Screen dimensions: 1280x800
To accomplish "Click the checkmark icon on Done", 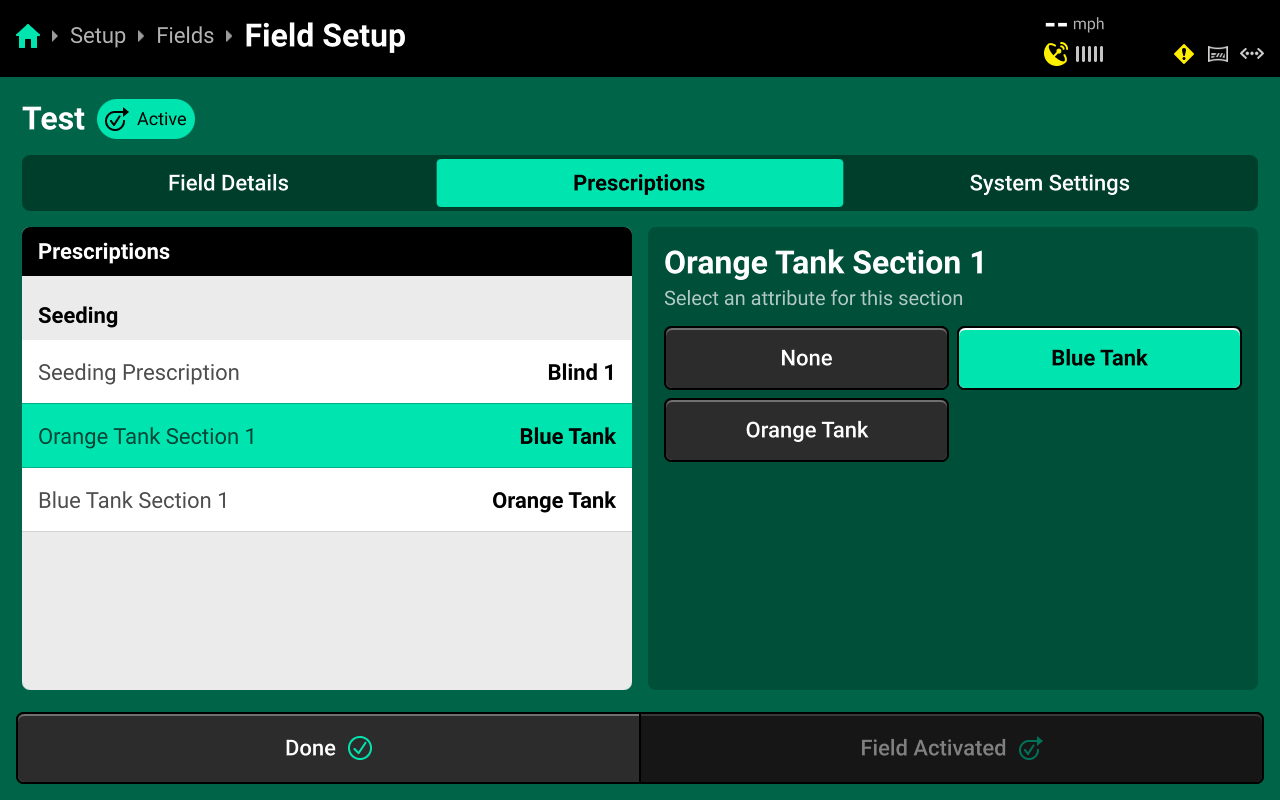I will coord(360,748).
